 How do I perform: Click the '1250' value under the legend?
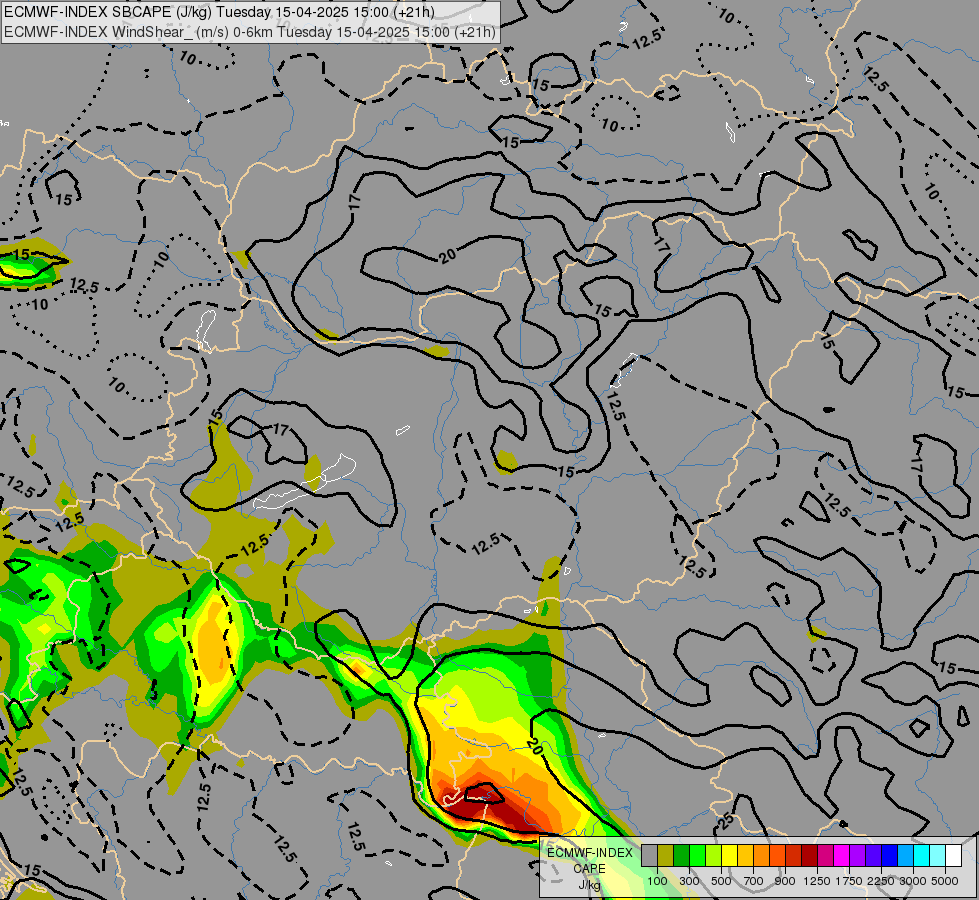(817, 881)
